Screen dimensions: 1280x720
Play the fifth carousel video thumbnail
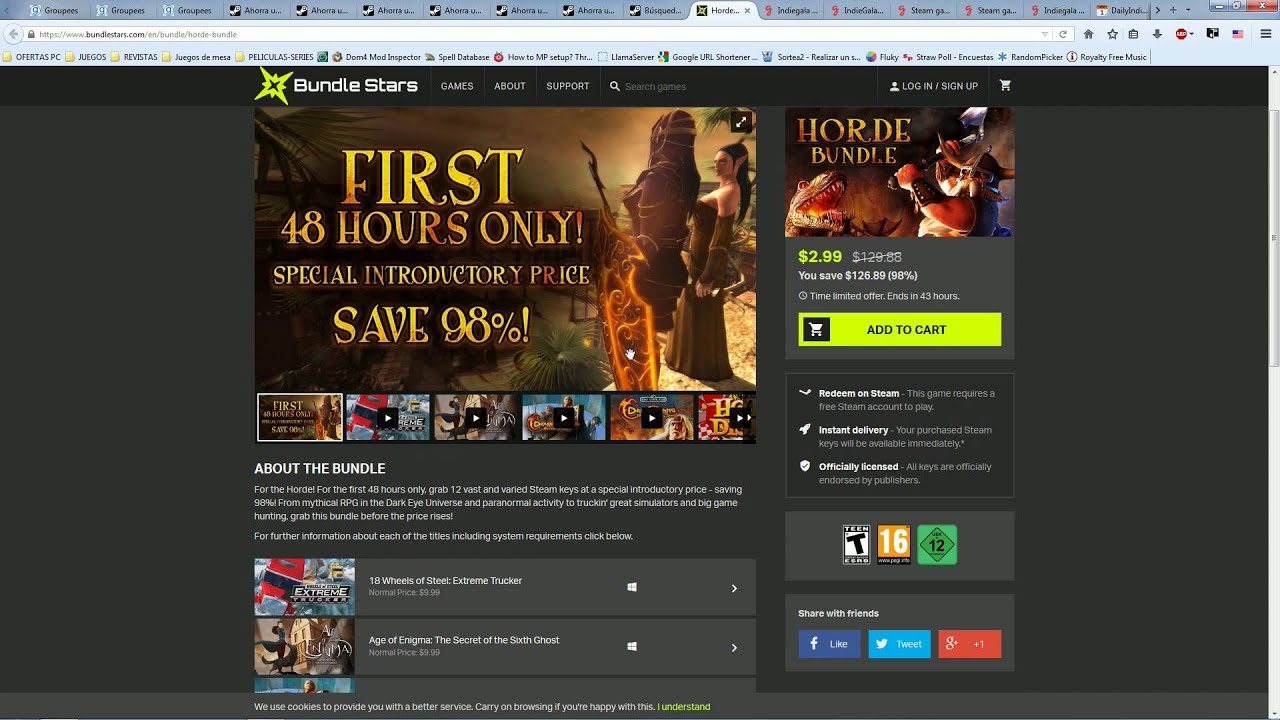(652, 417)
